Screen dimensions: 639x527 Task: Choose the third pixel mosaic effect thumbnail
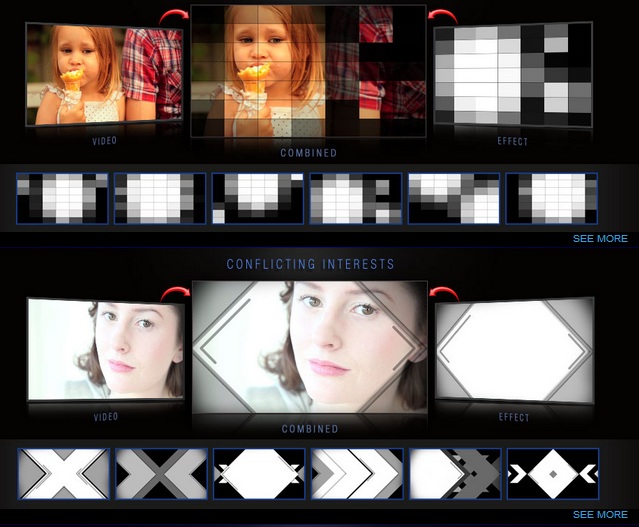click(258, 198)
